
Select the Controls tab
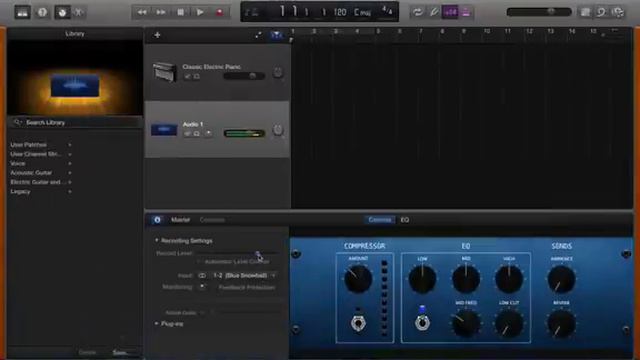[x=380, y=220]
